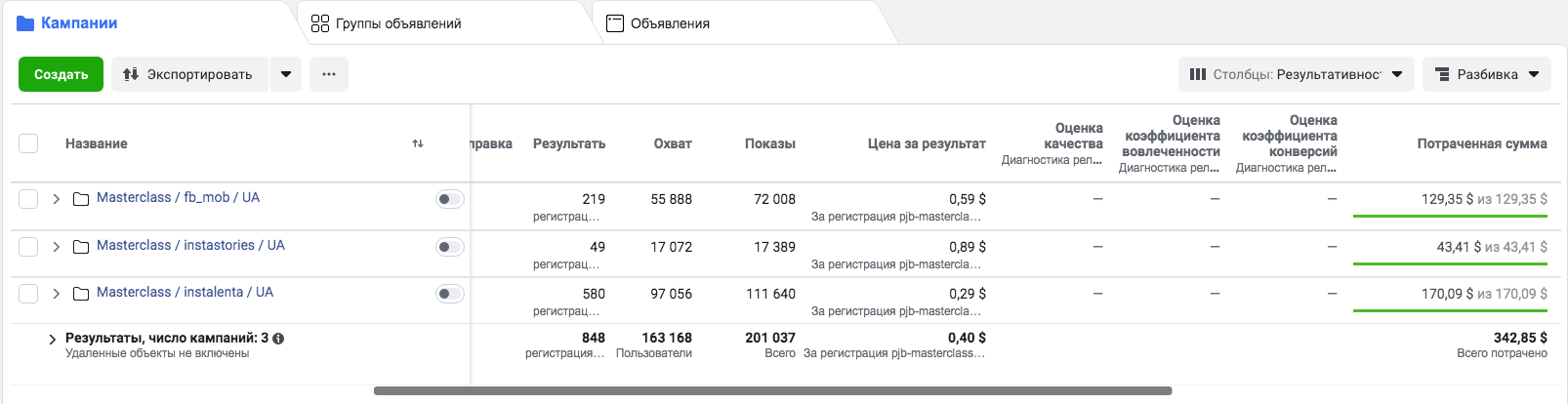
Task: Check the select-all checkbox in table header
Action: (x=28, y=143)
